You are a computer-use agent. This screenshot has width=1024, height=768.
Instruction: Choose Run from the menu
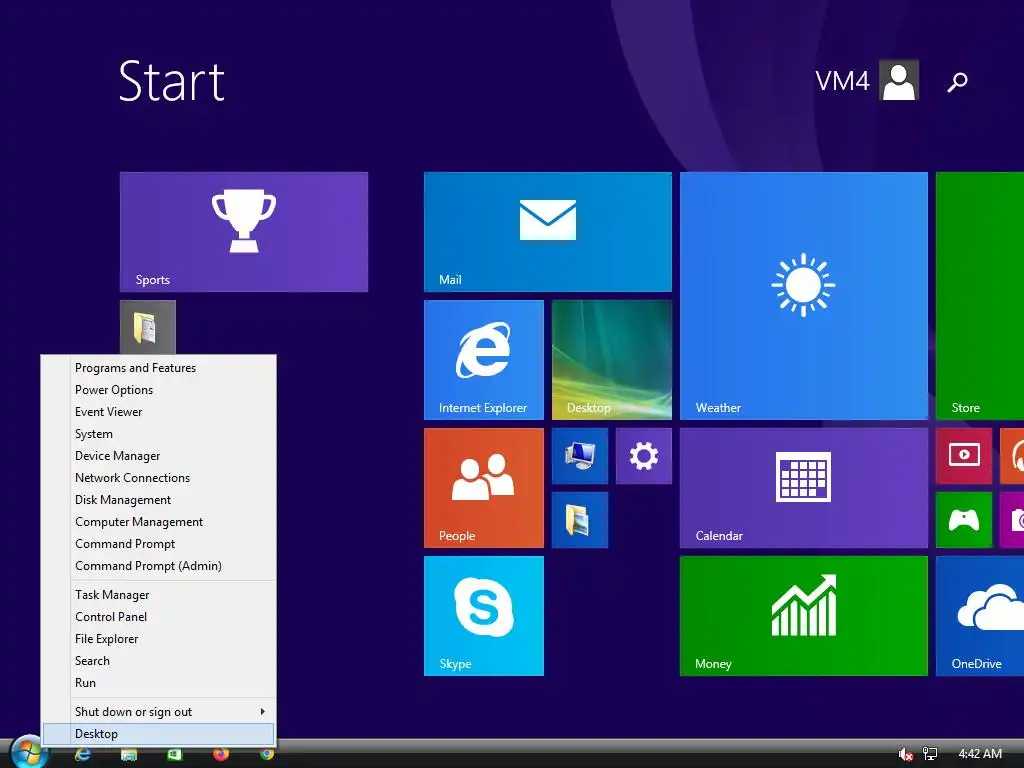[159, 682]
